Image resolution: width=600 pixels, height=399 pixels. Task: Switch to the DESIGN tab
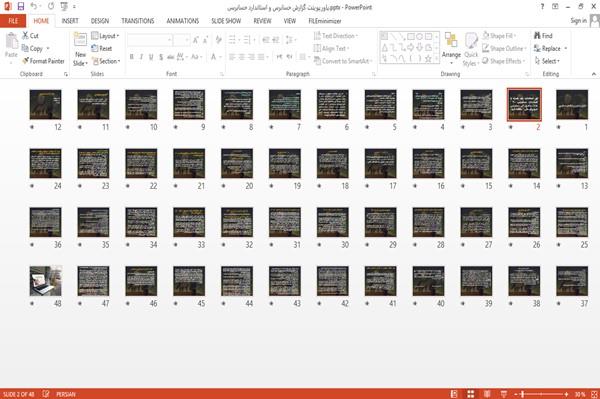[x=100, y=21]
